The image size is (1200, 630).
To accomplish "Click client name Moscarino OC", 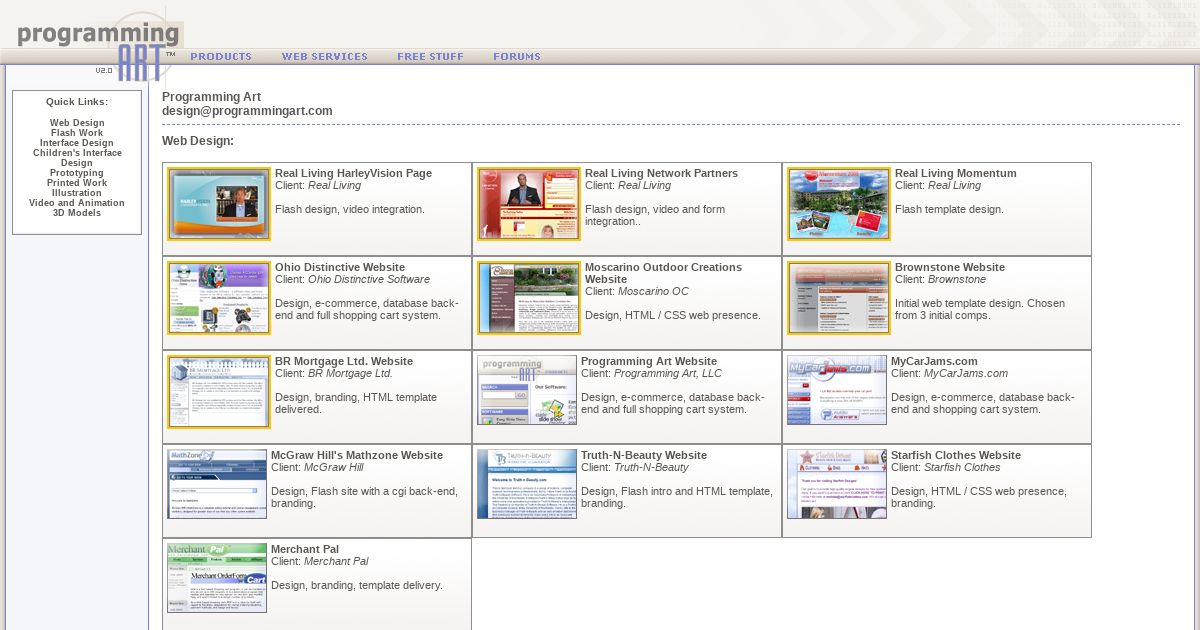I will pos(653,291).
